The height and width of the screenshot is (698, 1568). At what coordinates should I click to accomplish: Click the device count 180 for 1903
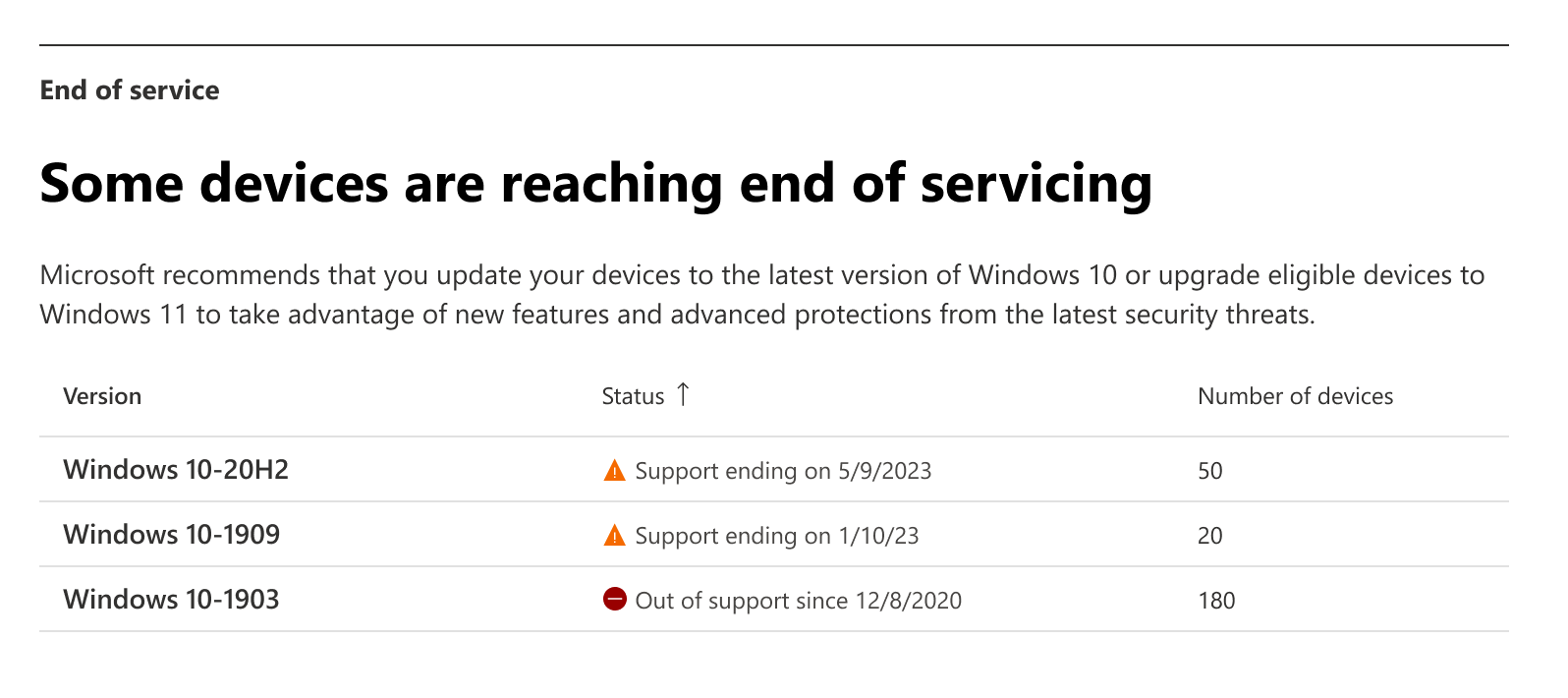(1216, 601)
